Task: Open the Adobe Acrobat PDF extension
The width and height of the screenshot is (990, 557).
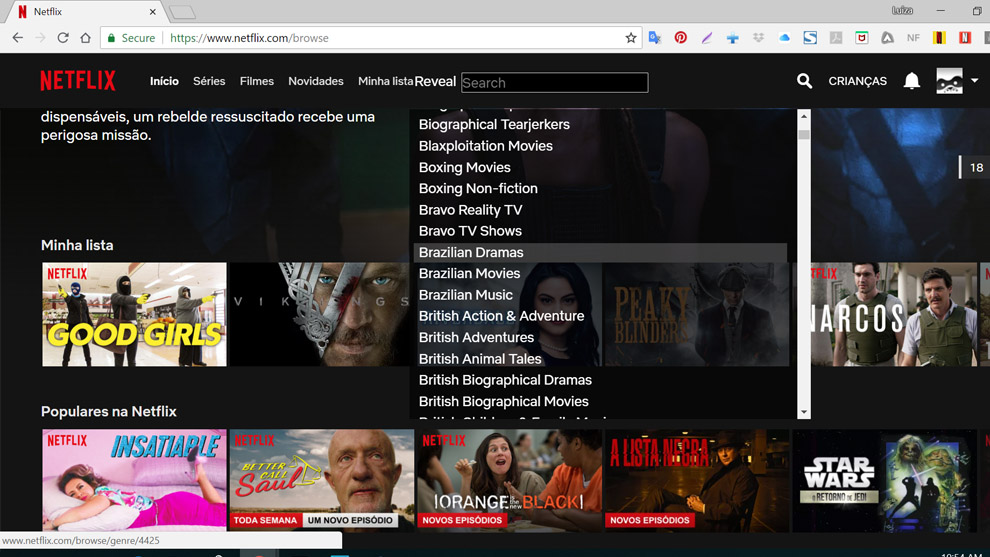Action: 836,38
